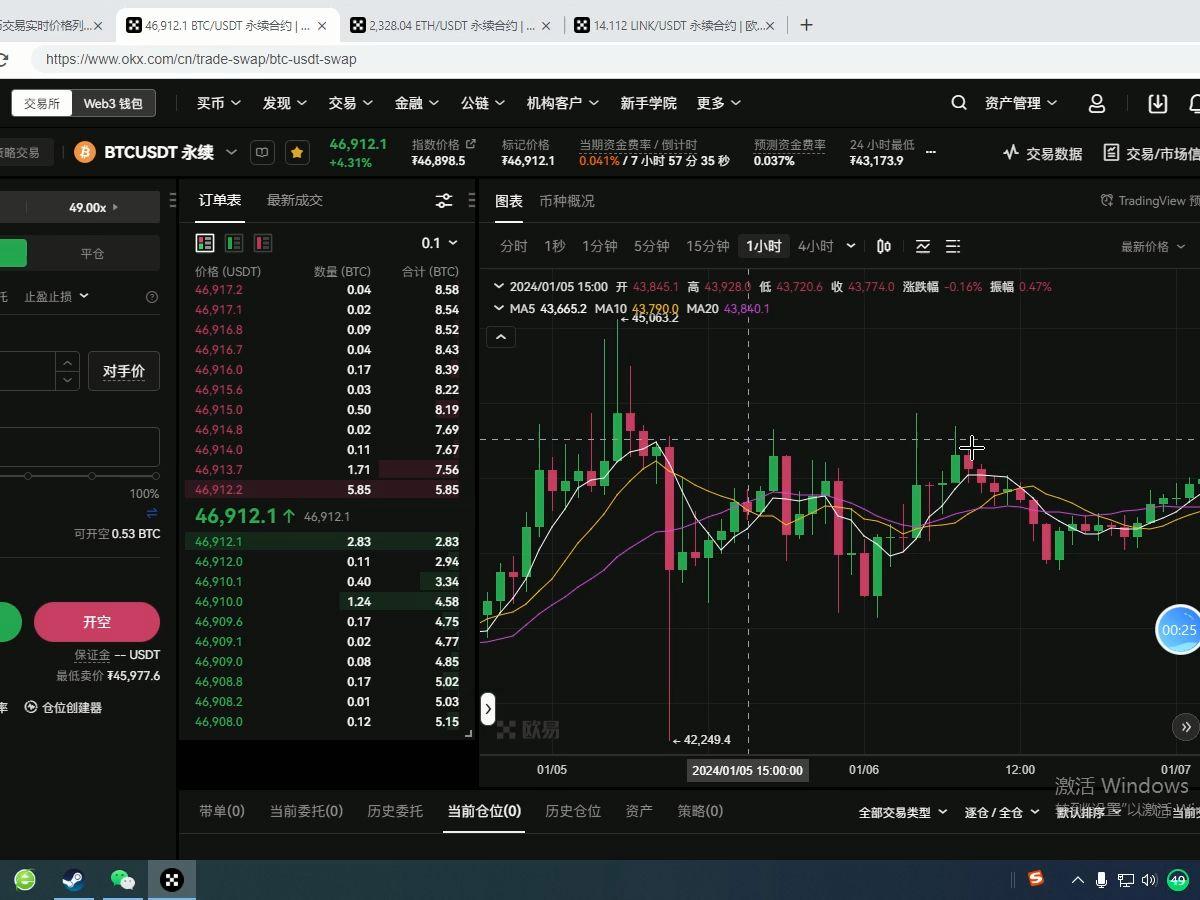Open the trading guide book icon

[x=262, y=152]
